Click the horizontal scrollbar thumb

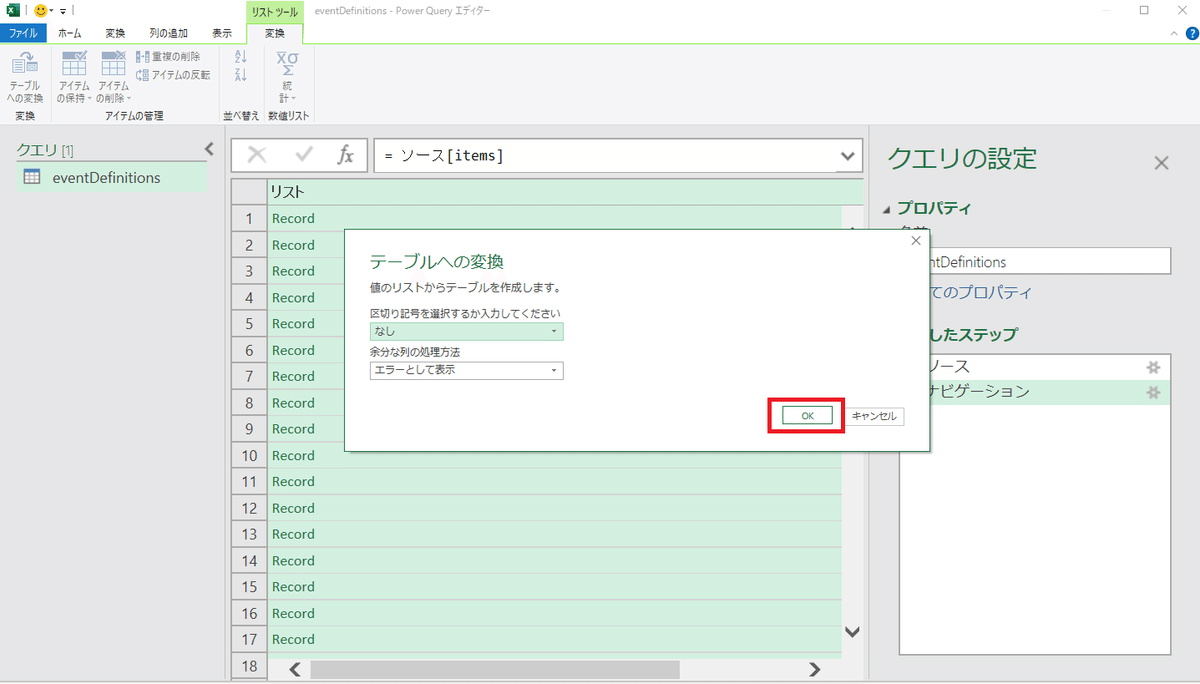coord(495,669)
